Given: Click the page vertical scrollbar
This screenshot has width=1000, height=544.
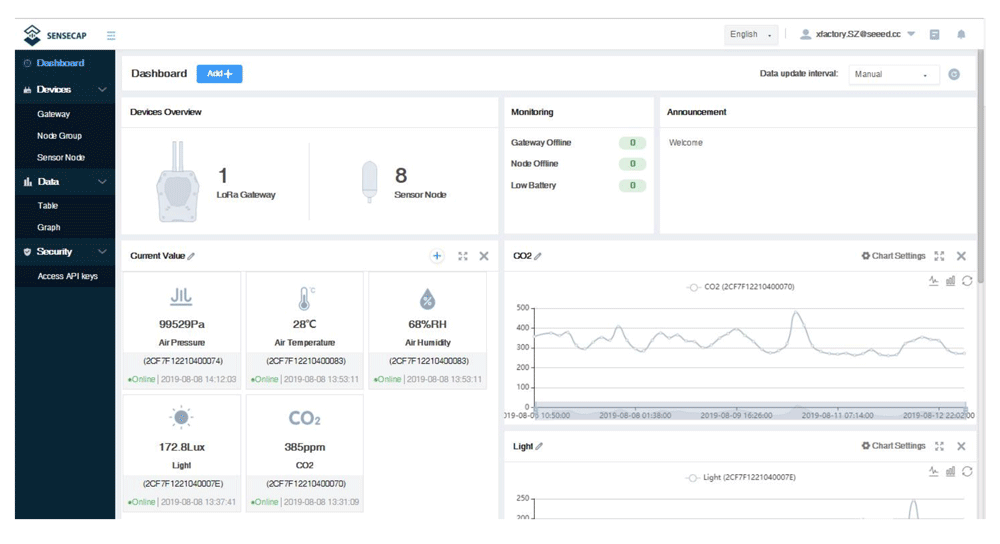Looking at the screenshot, I should click(x=981, y=168).
